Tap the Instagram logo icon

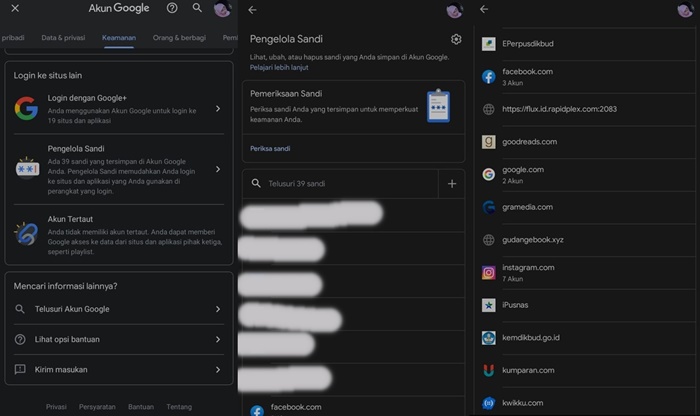(x=488, y=272)
